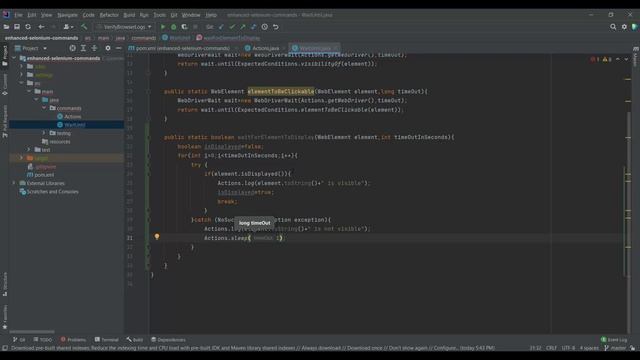640x360 pixels.
Task: Collapse the src folder
Action: pos(22,83)
